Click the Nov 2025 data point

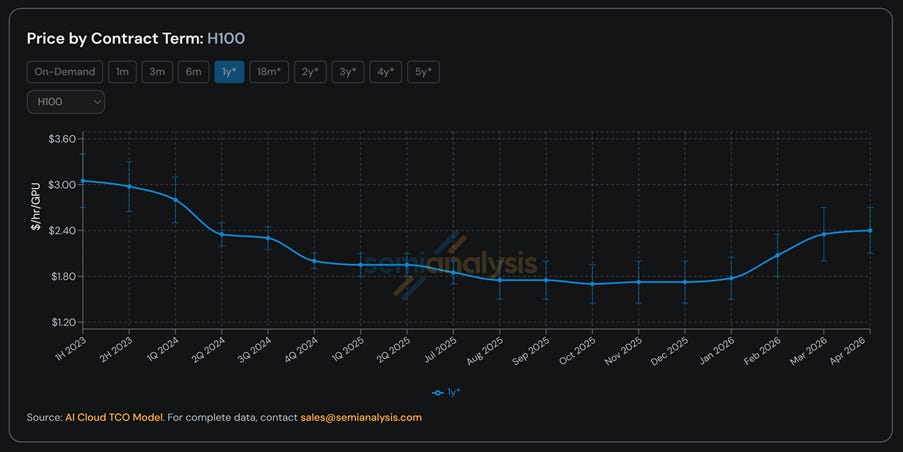coord(639,282)
